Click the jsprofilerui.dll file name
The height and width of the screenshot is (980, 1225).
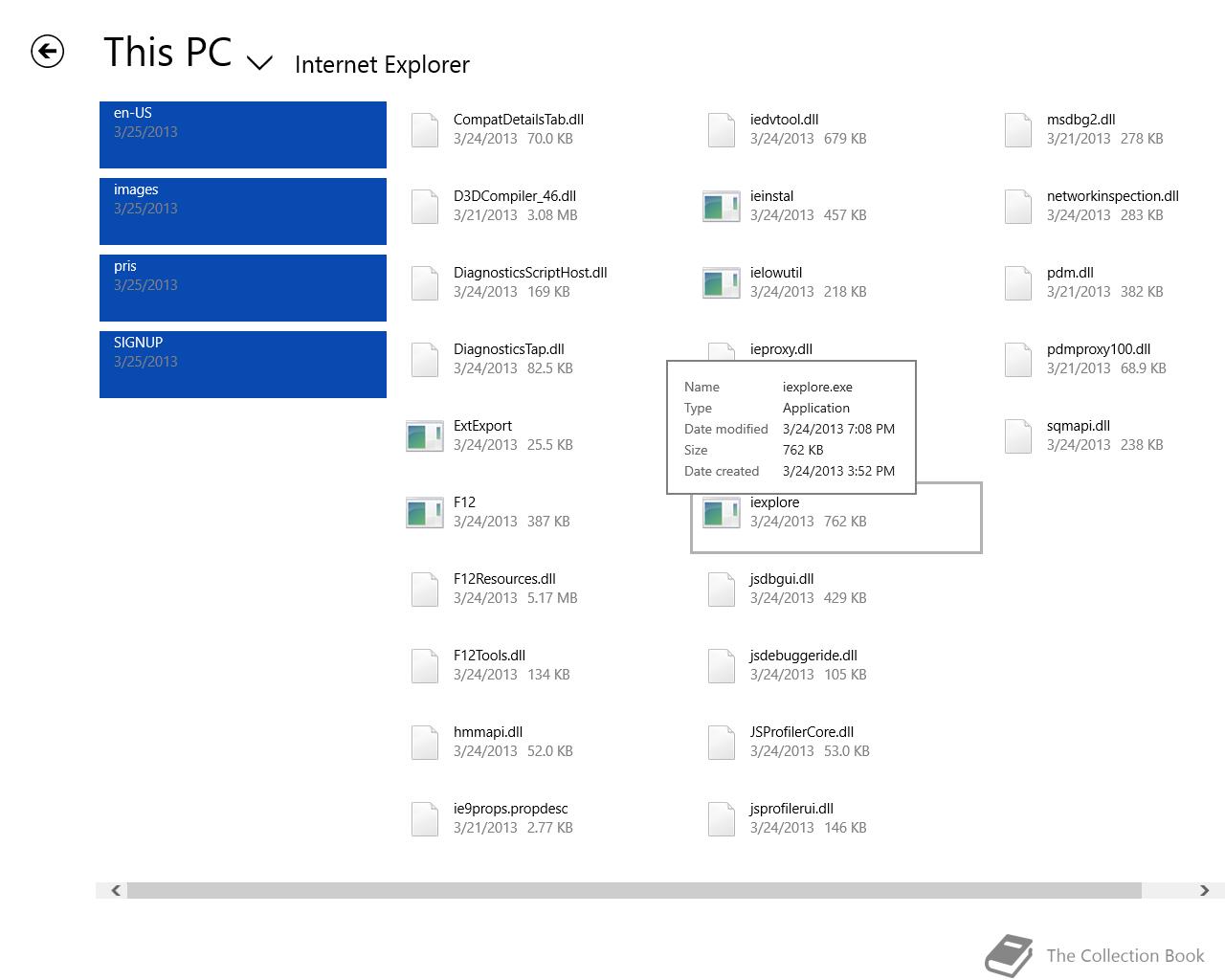(791, 809)
